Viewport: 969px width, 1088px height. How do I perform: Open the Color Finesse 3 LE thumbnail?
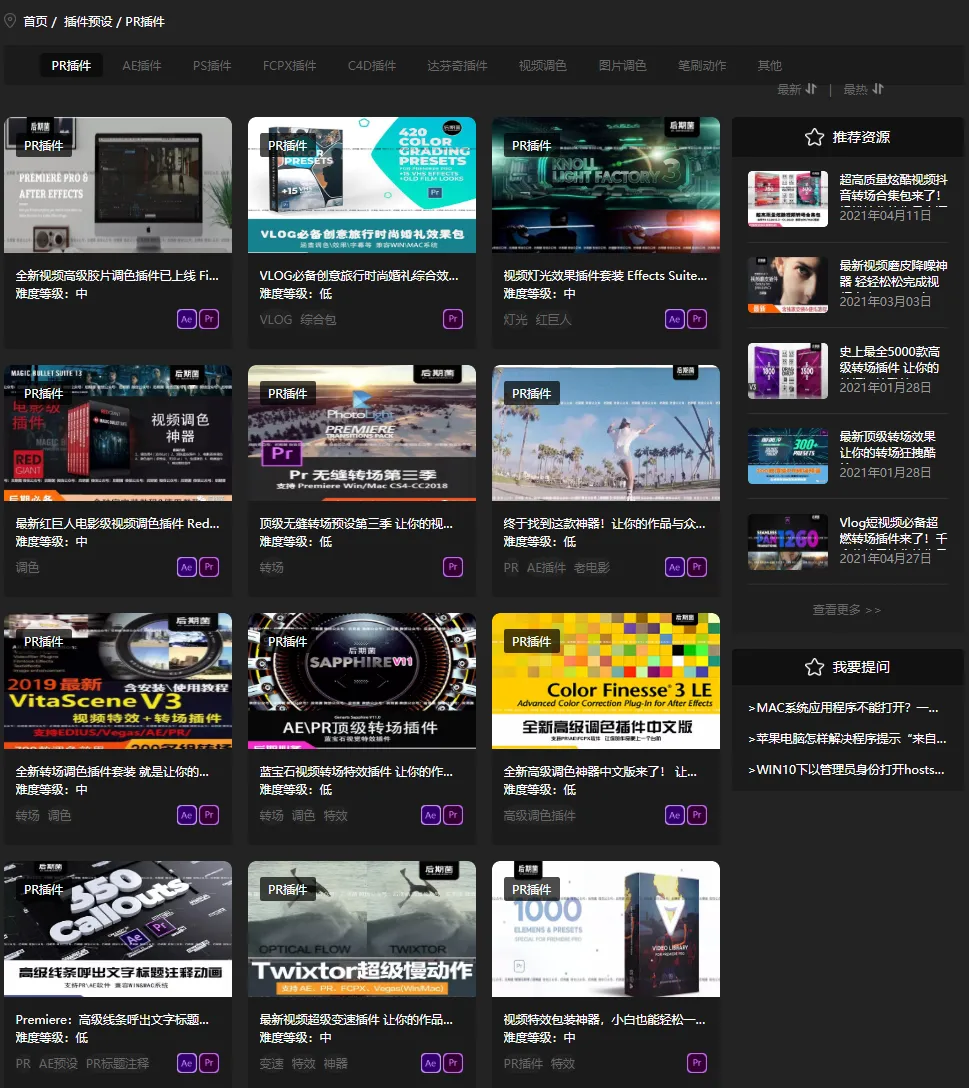(x=606, y=681)
